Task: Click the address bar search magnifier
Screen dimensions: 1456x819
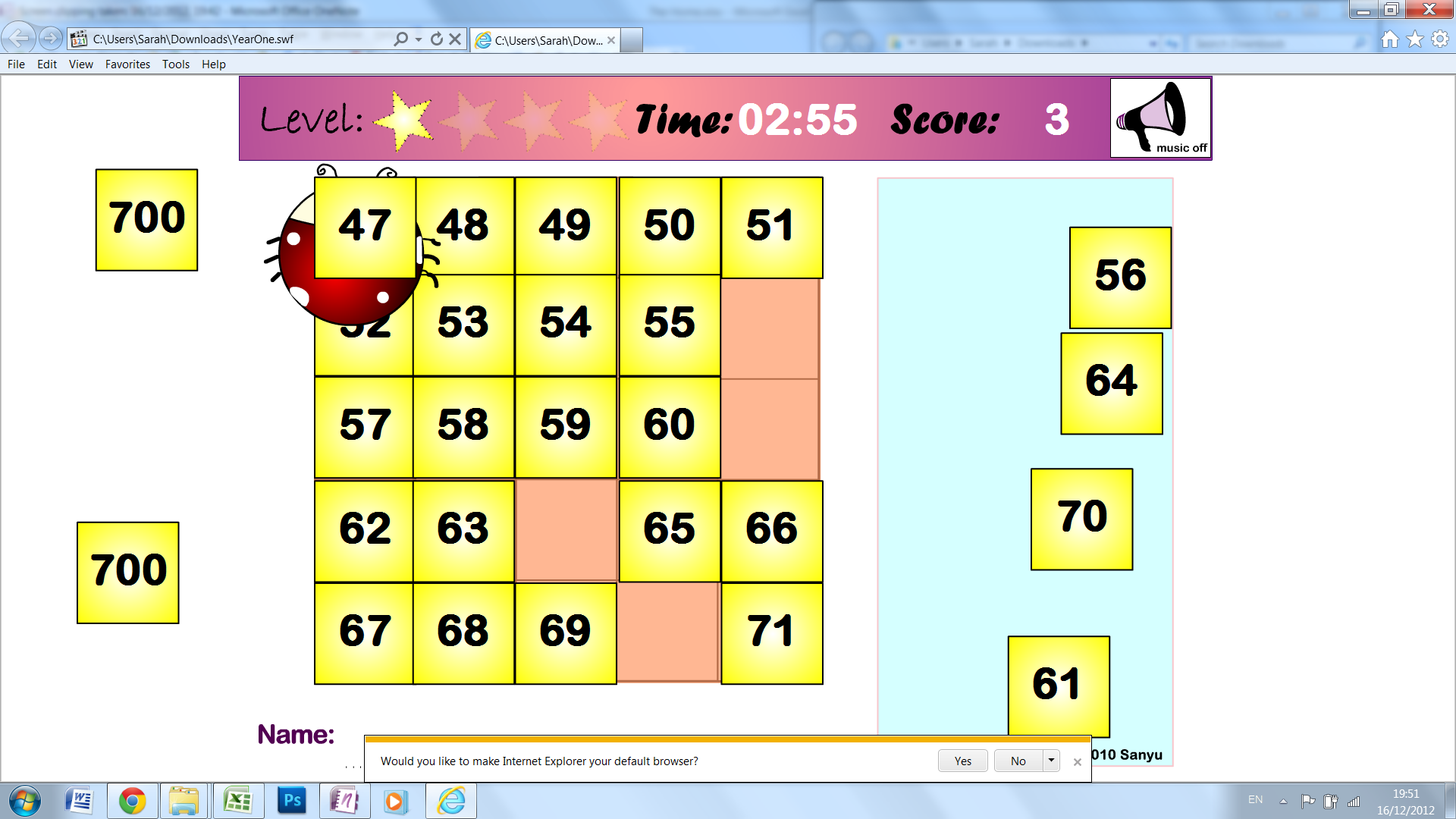Action: [400, 39]
